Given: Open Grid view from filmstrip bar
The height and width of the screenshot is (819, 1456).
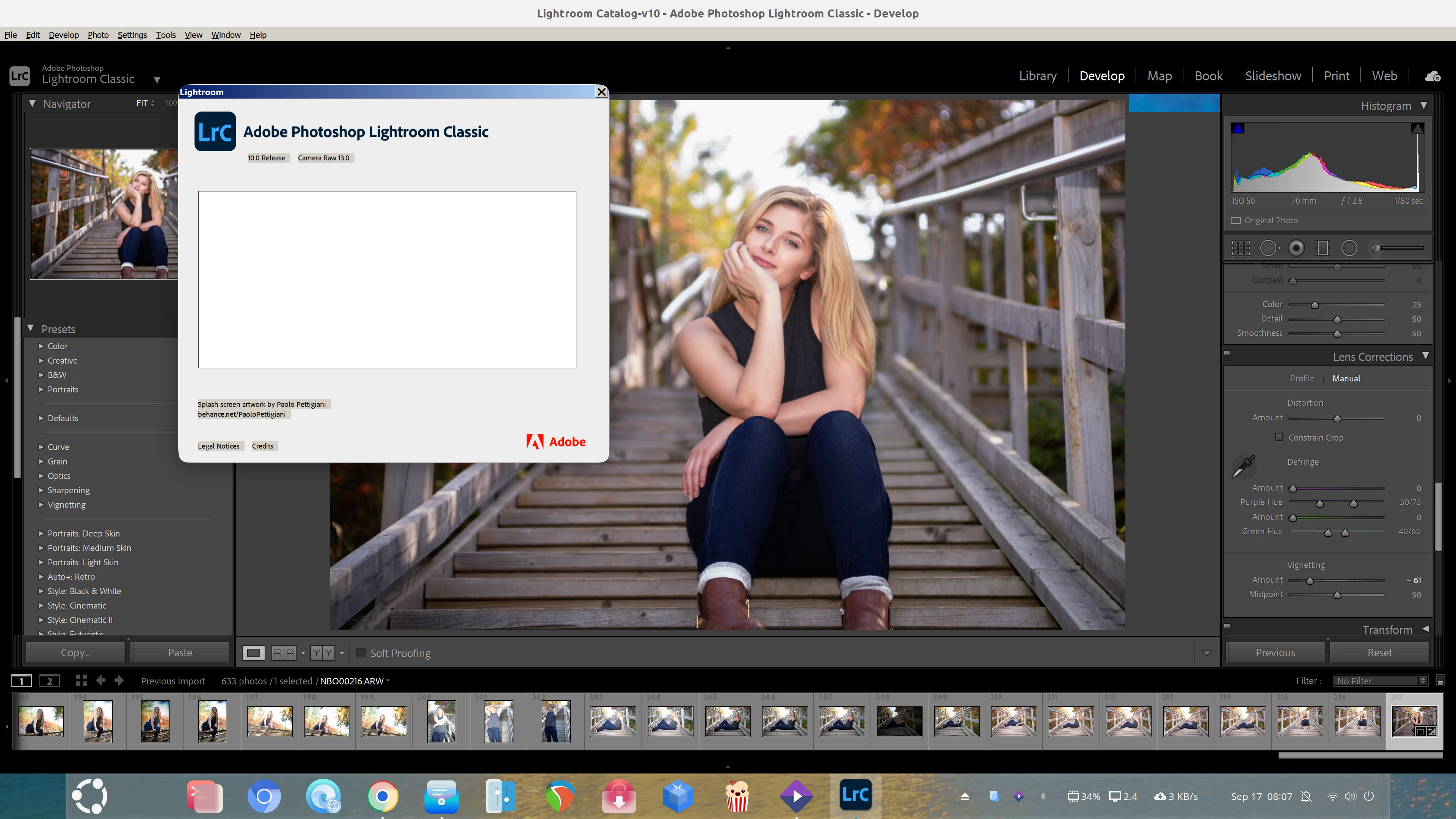Looking at the screenshot, I should coord(82,681).
